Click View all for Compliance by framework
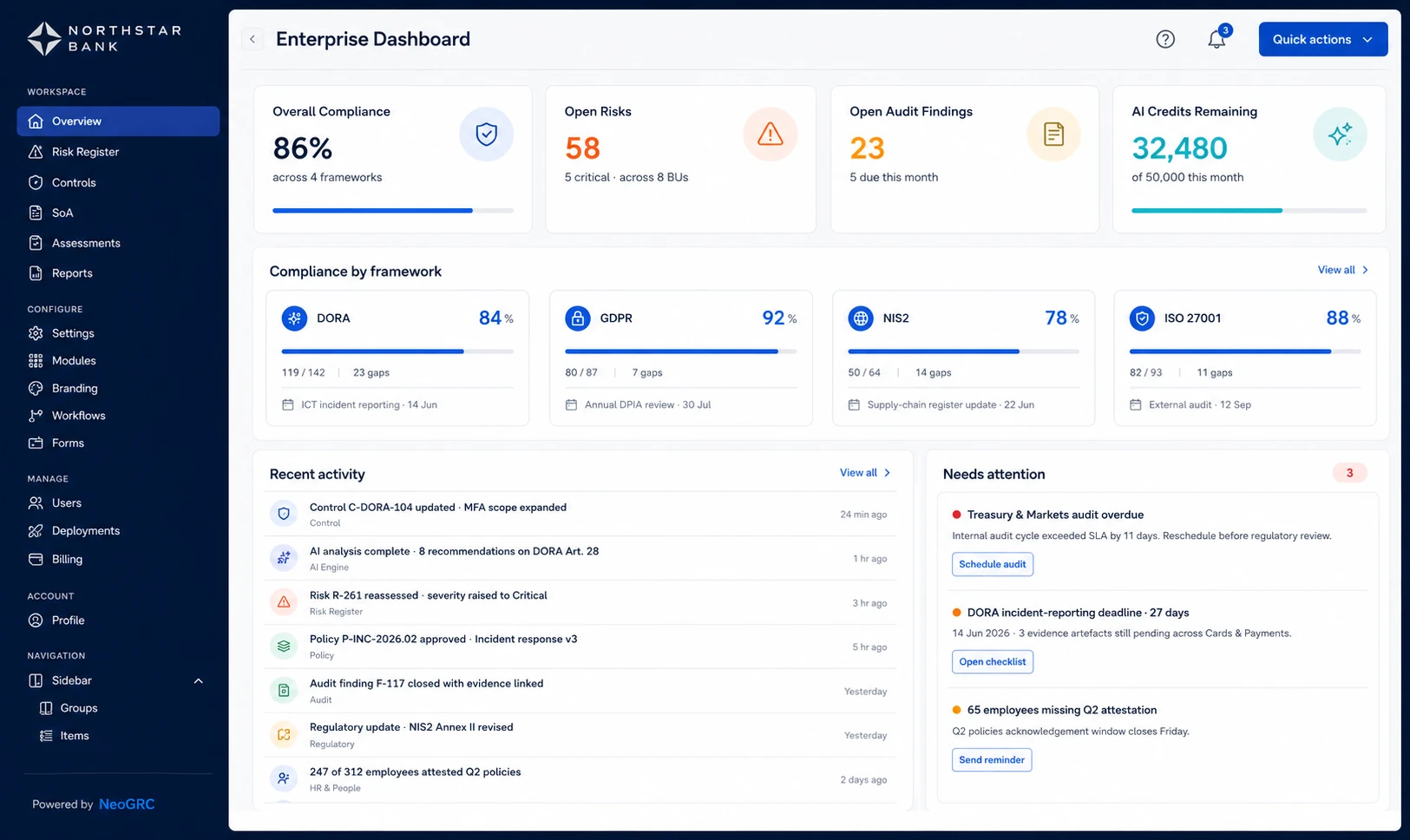Image resolution: width=1410 pixels, height=840 pixels. click(1343, 270)
